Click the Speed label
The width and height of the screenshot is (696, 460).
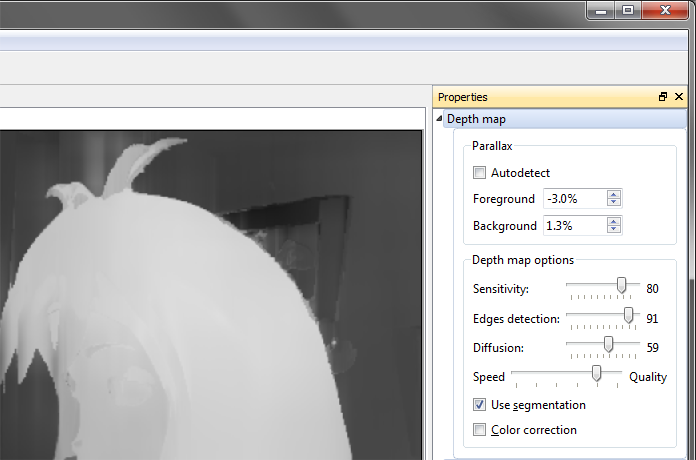click(489, 377)
